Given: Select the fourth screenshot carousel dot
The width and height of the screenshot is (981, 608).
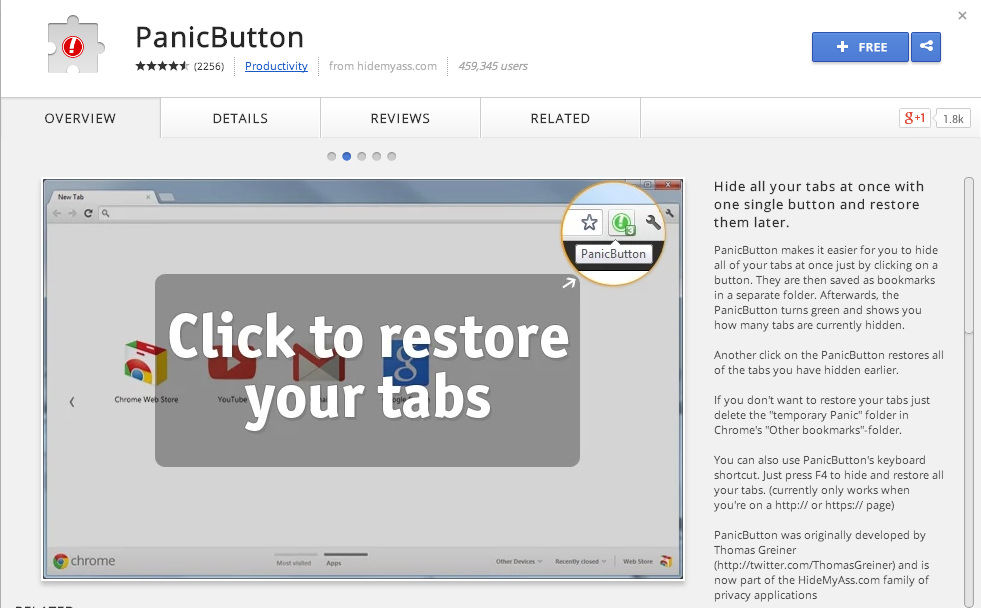Looking at the screenshot, I should click(377, 156).
